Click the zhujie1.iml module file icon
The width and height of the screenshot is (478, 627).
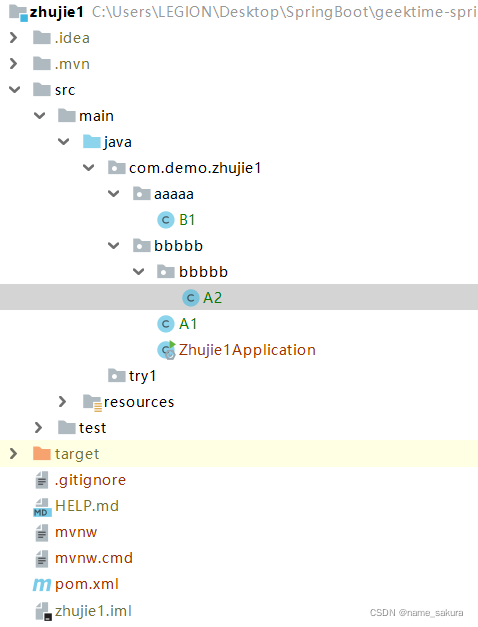(43, 611)
